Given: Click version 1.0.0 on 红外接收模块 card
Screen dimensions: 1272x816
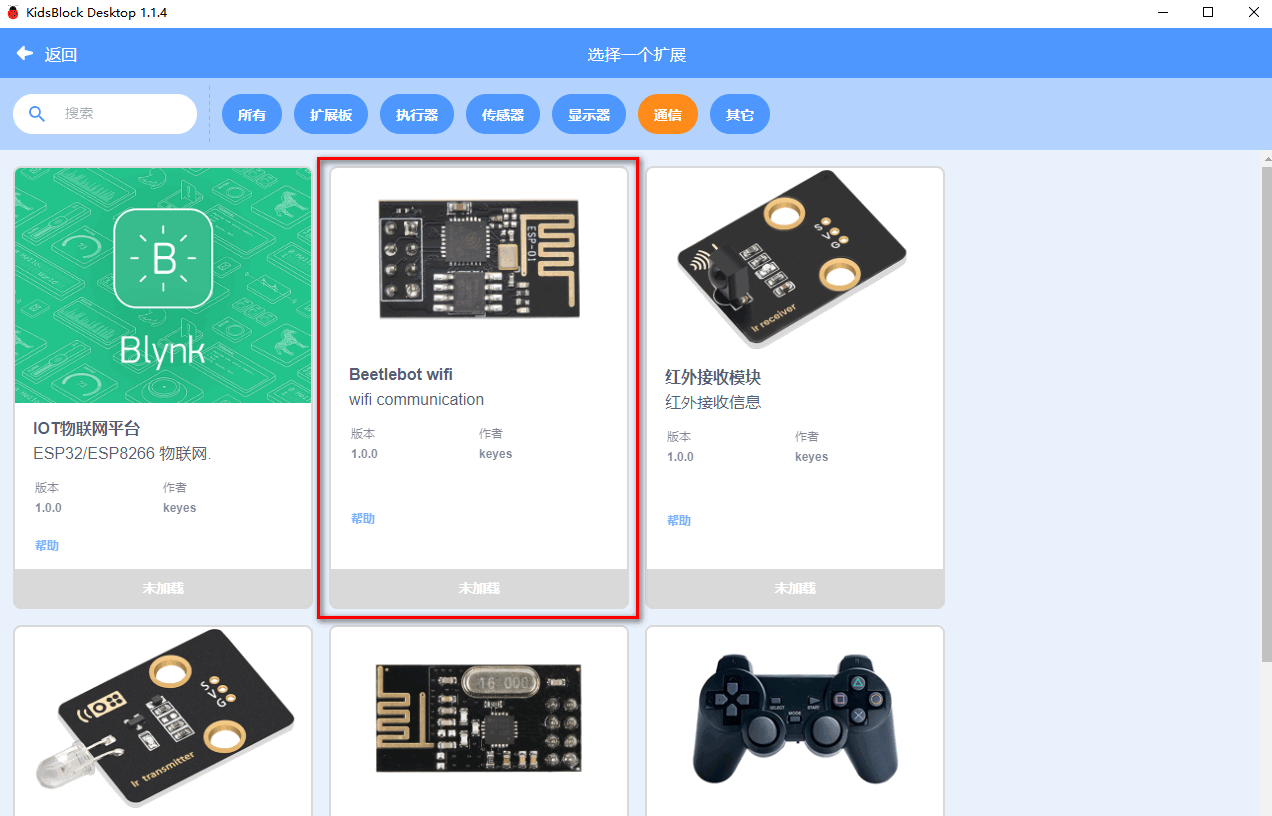Looking at the screenshot, I should point(680,457).
